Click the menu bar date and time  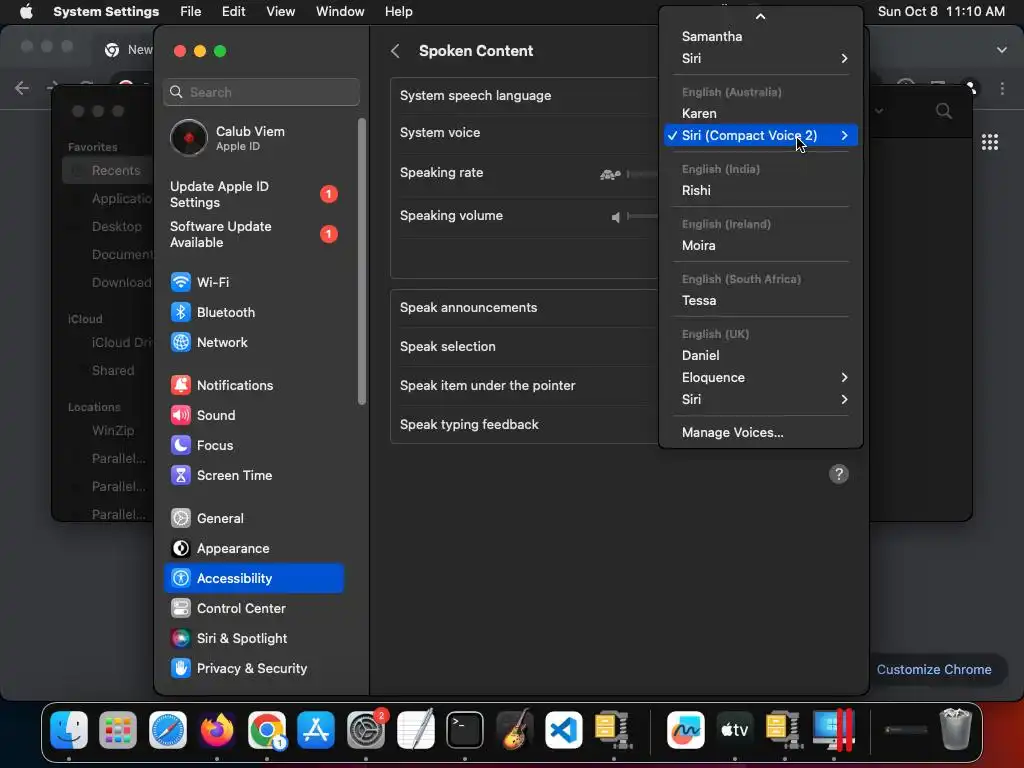tap(941, 12)
